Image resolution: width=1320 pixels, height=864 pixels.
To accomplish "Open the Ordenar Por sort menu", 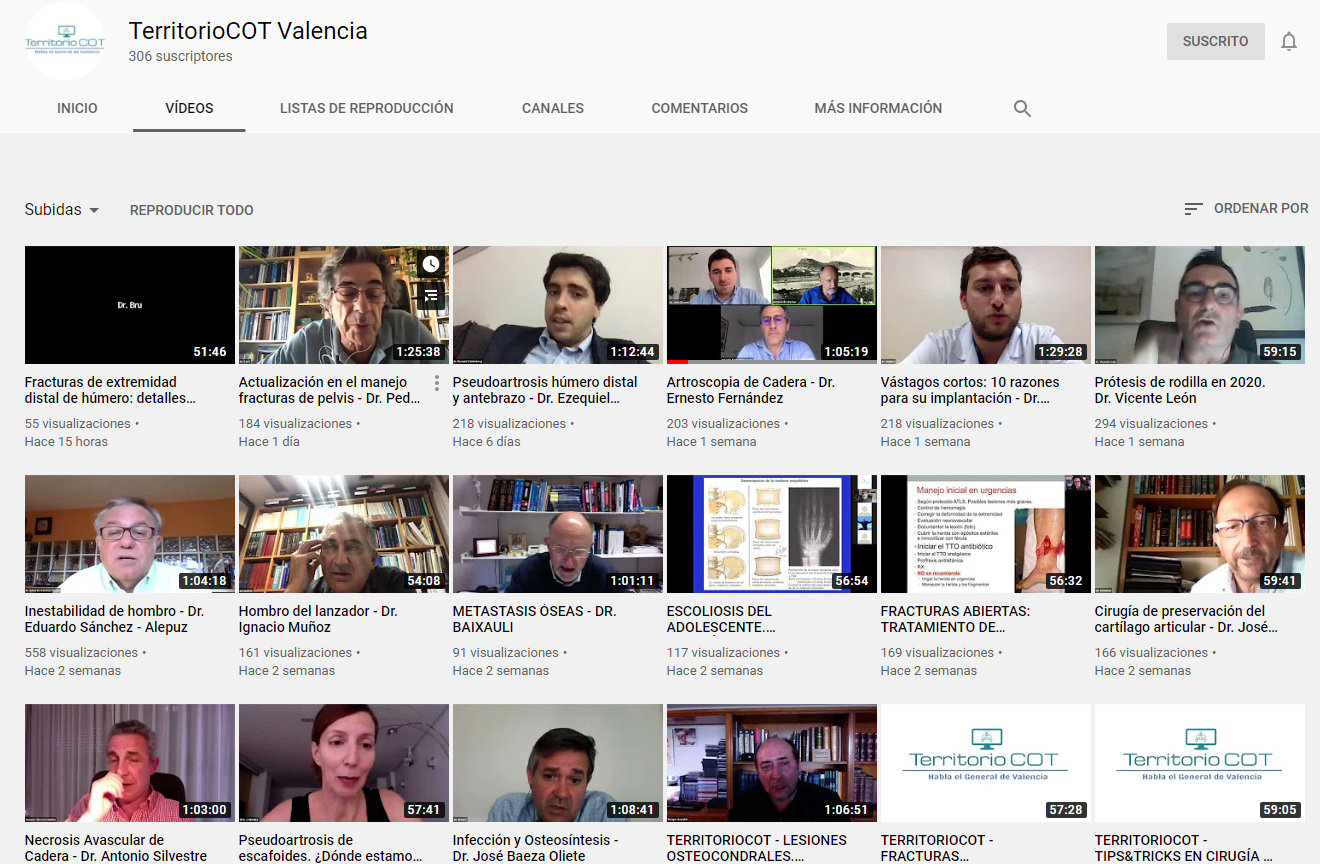I will coord(1260,209).
